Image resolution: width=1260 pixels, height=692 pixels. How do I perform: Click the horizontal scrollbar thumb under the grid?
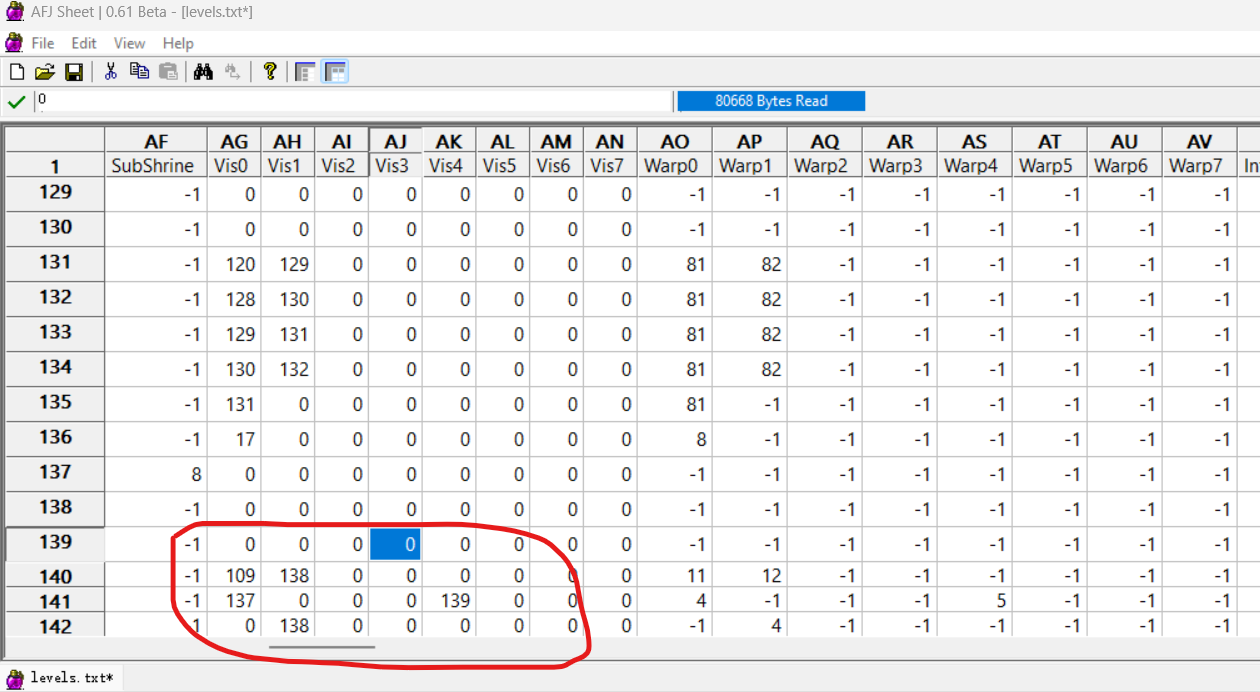coord(321,647)
